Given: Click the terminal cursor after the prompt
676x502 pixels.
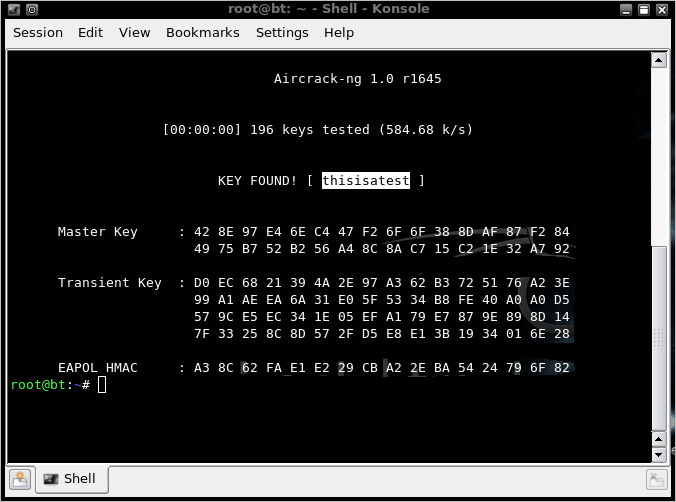Looking at the screenshot, I should coord(102,384).
